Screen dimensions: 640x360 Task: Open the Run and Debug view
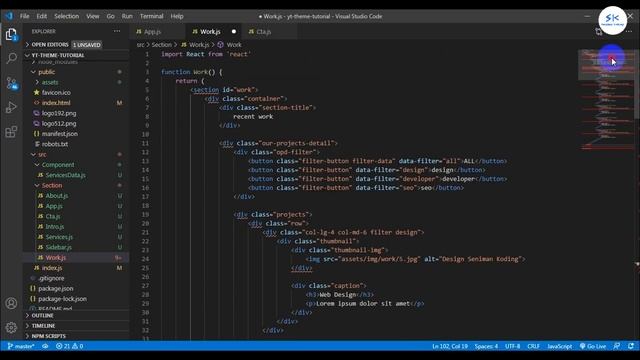pos(11,107)
